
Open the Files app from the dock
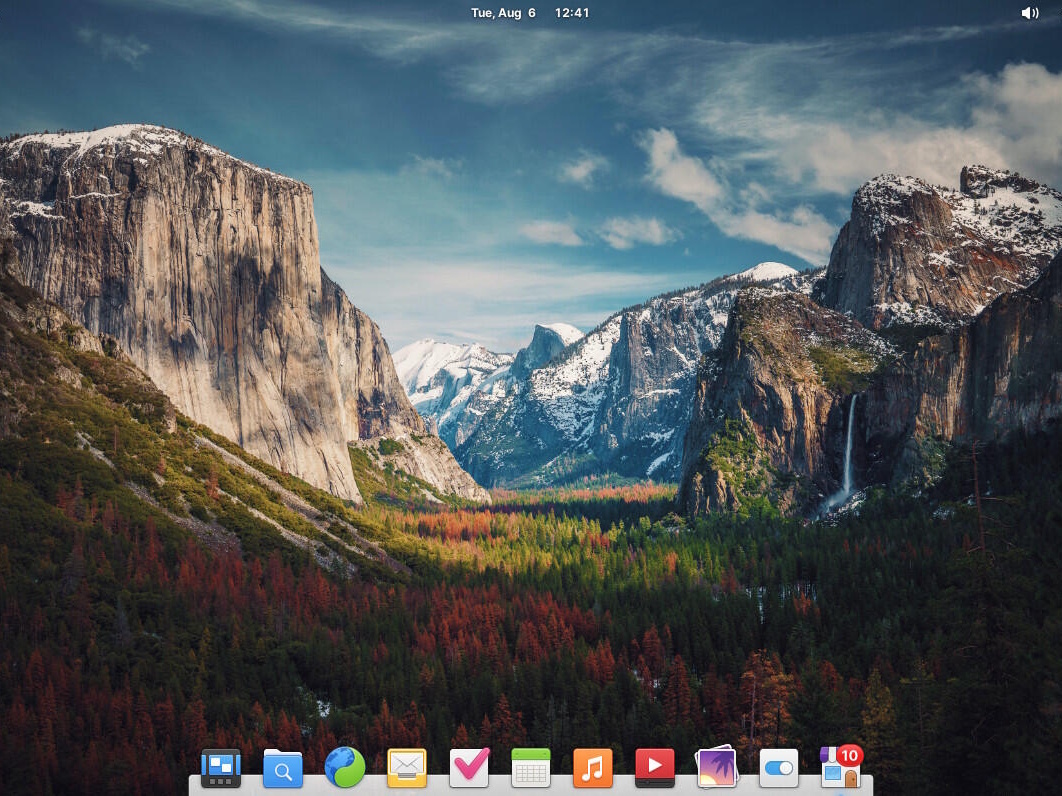[x=283, y=768]
